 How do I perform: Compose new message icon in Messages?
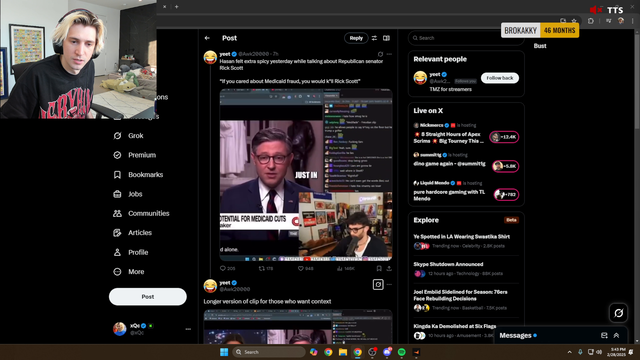(x=604, y=336)
